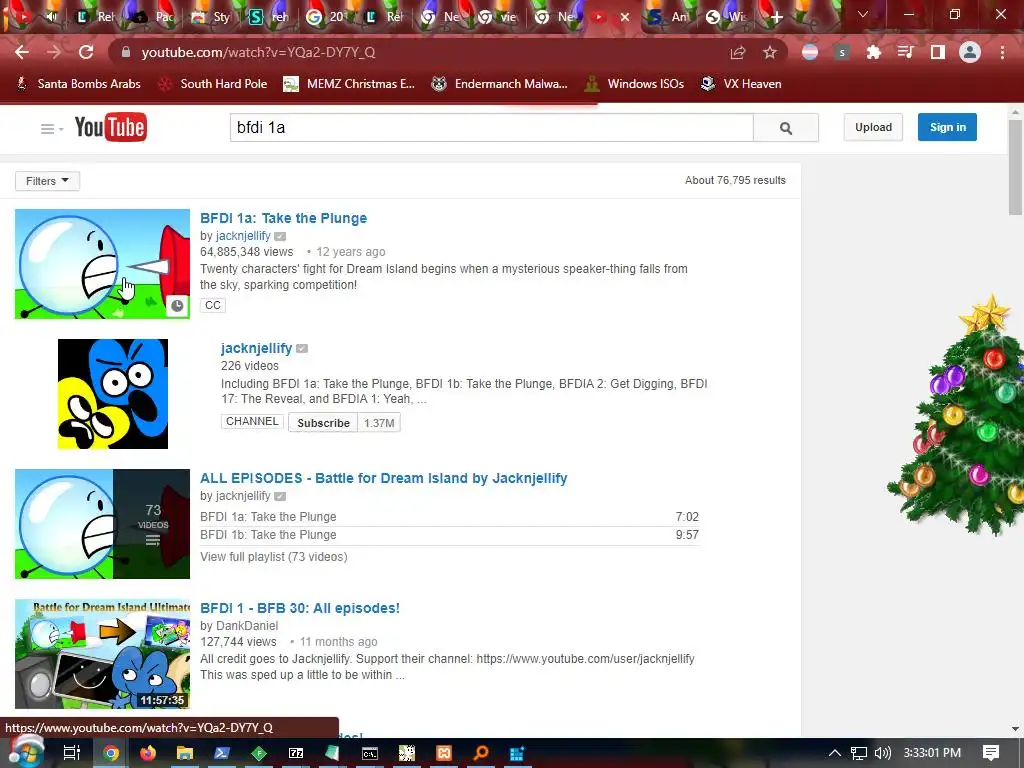Show hidden system tray icons

tap(835, 753)
